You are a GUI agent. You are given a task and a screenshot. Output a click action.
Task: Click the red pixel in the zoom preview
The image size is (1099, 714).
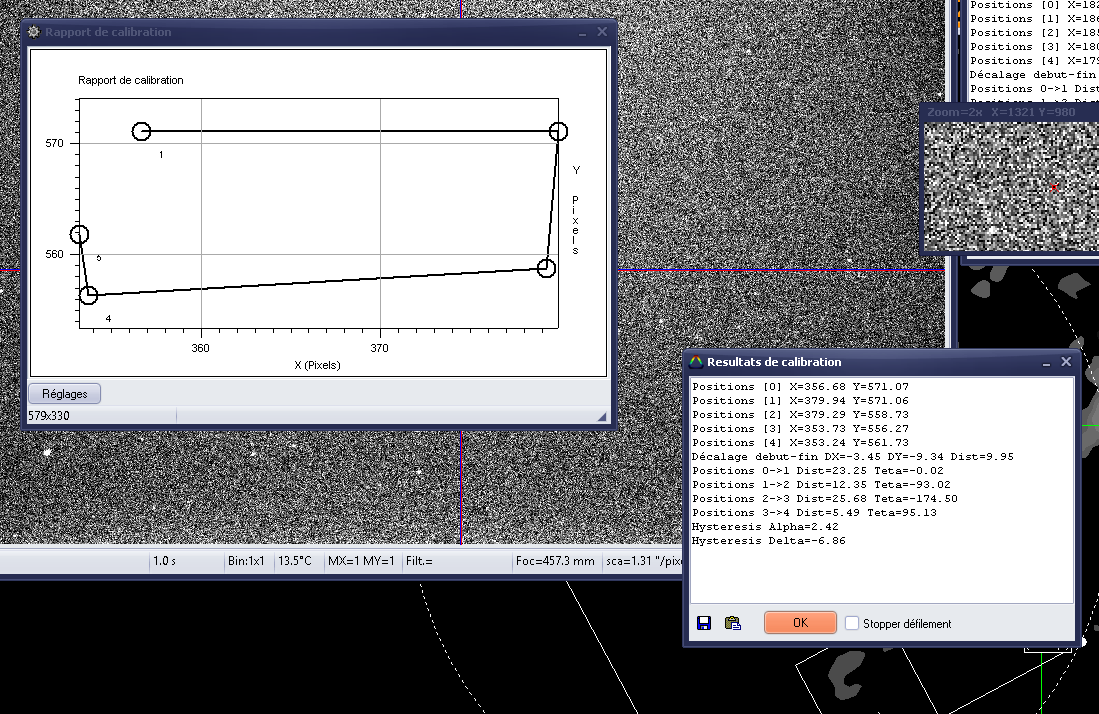[1053, 187]
